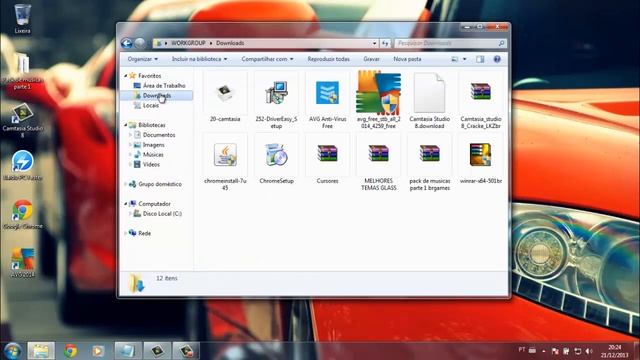The height and width of the screenshot is (360, 640).
Task: Select the ChromeSetup installer icon
Action: tap(276, 155)
